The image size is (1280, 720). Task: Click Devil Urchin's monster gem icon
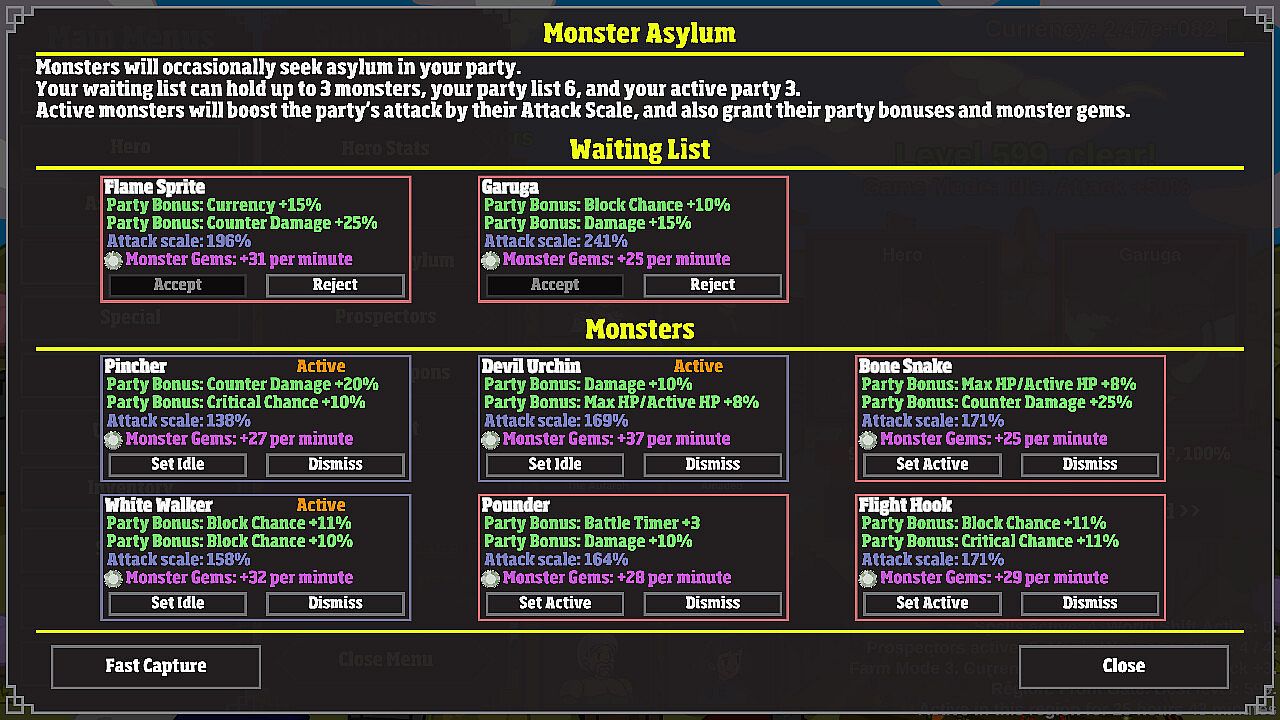pos(490,440)
